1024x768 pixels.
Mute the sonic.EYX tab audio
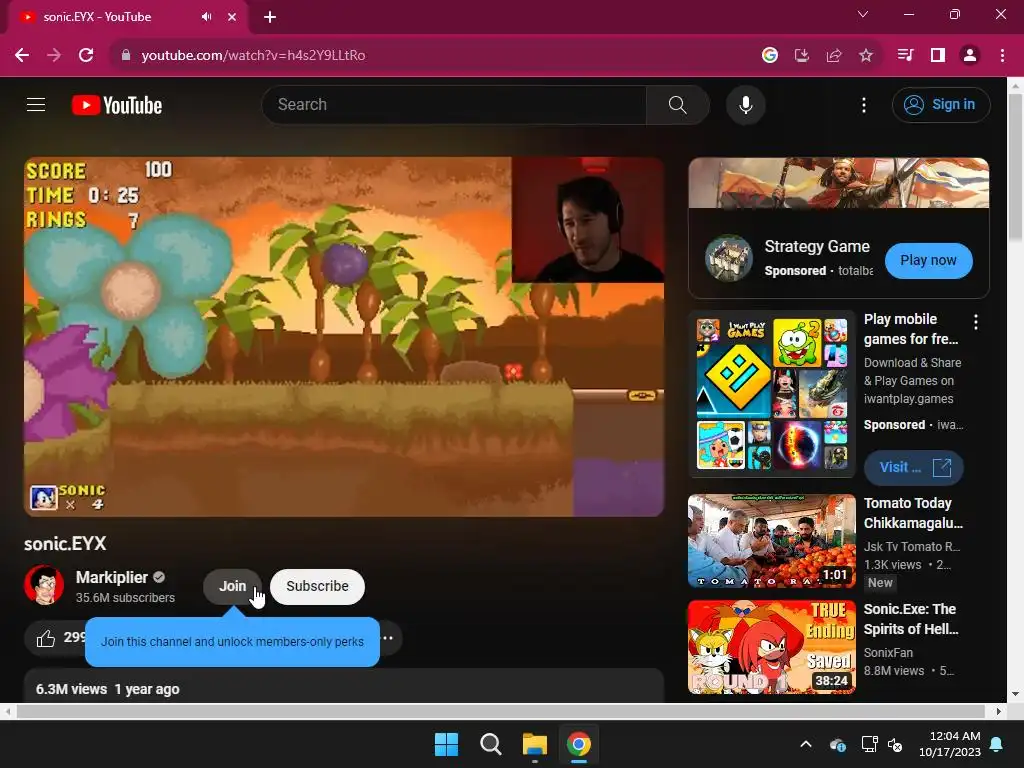(x=206, y=17)
